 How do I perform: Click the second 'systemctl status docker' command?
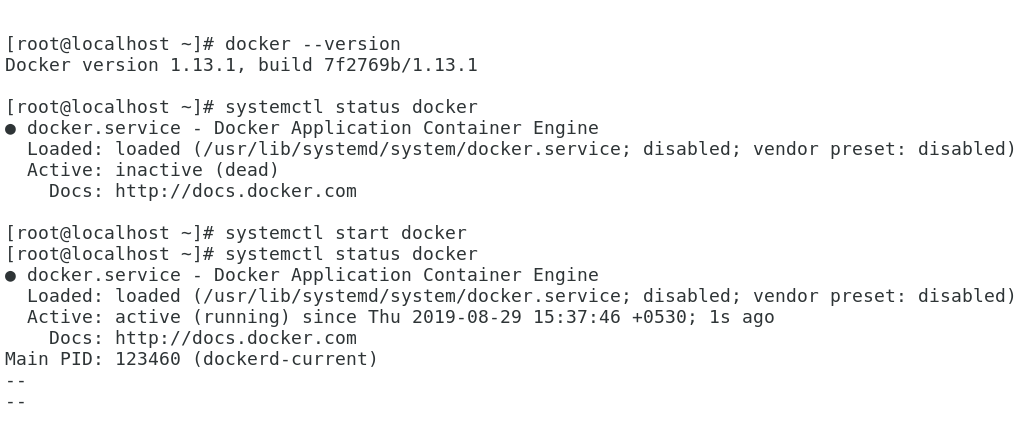click(351, 255)
